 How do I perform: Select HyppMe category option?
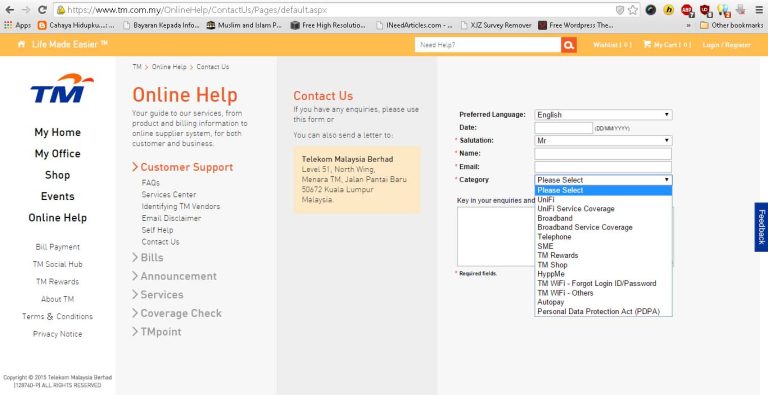click(x=603, y=274)
